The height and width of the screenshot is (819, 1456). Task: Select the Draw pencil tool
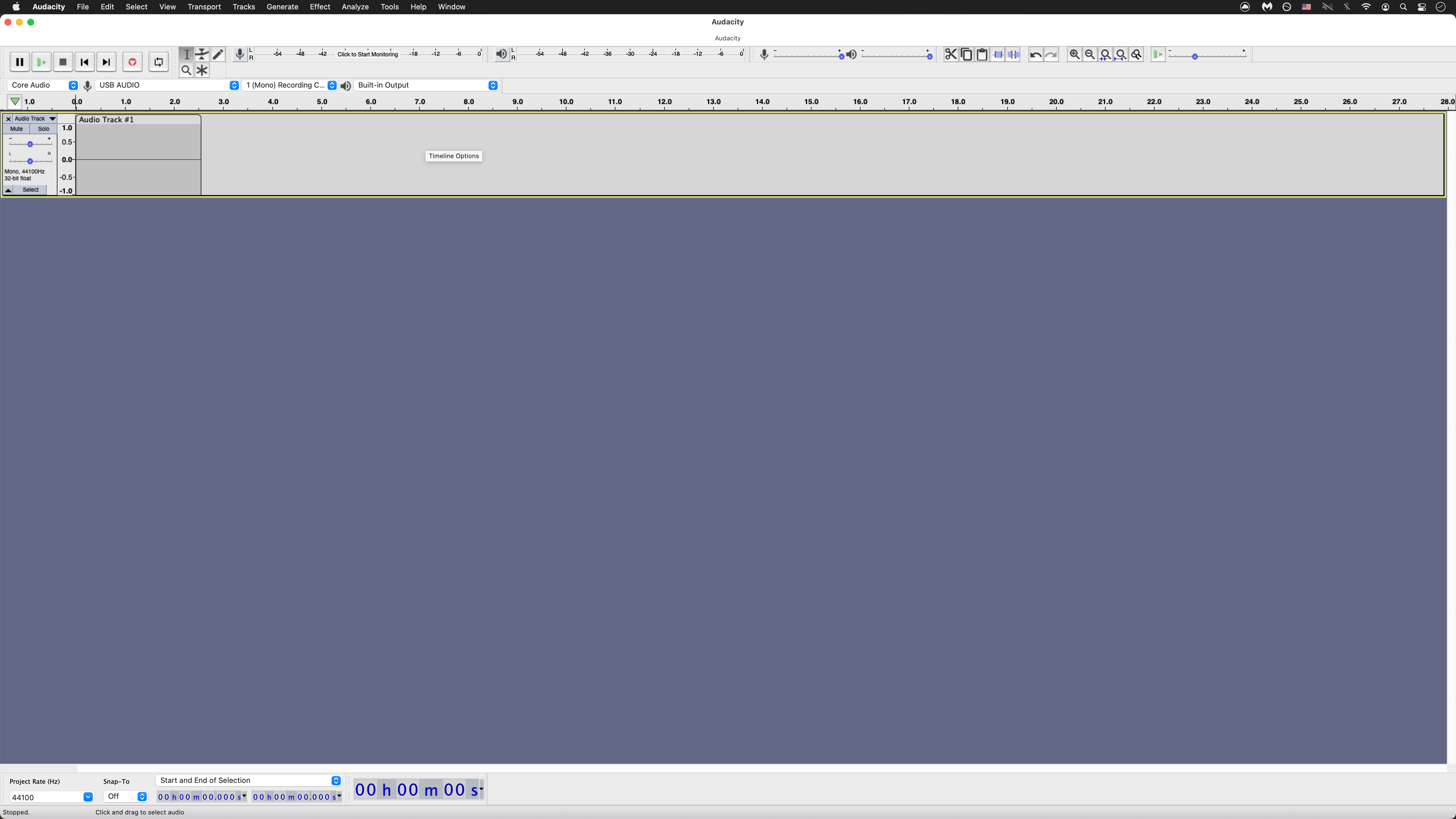[218, 54]
